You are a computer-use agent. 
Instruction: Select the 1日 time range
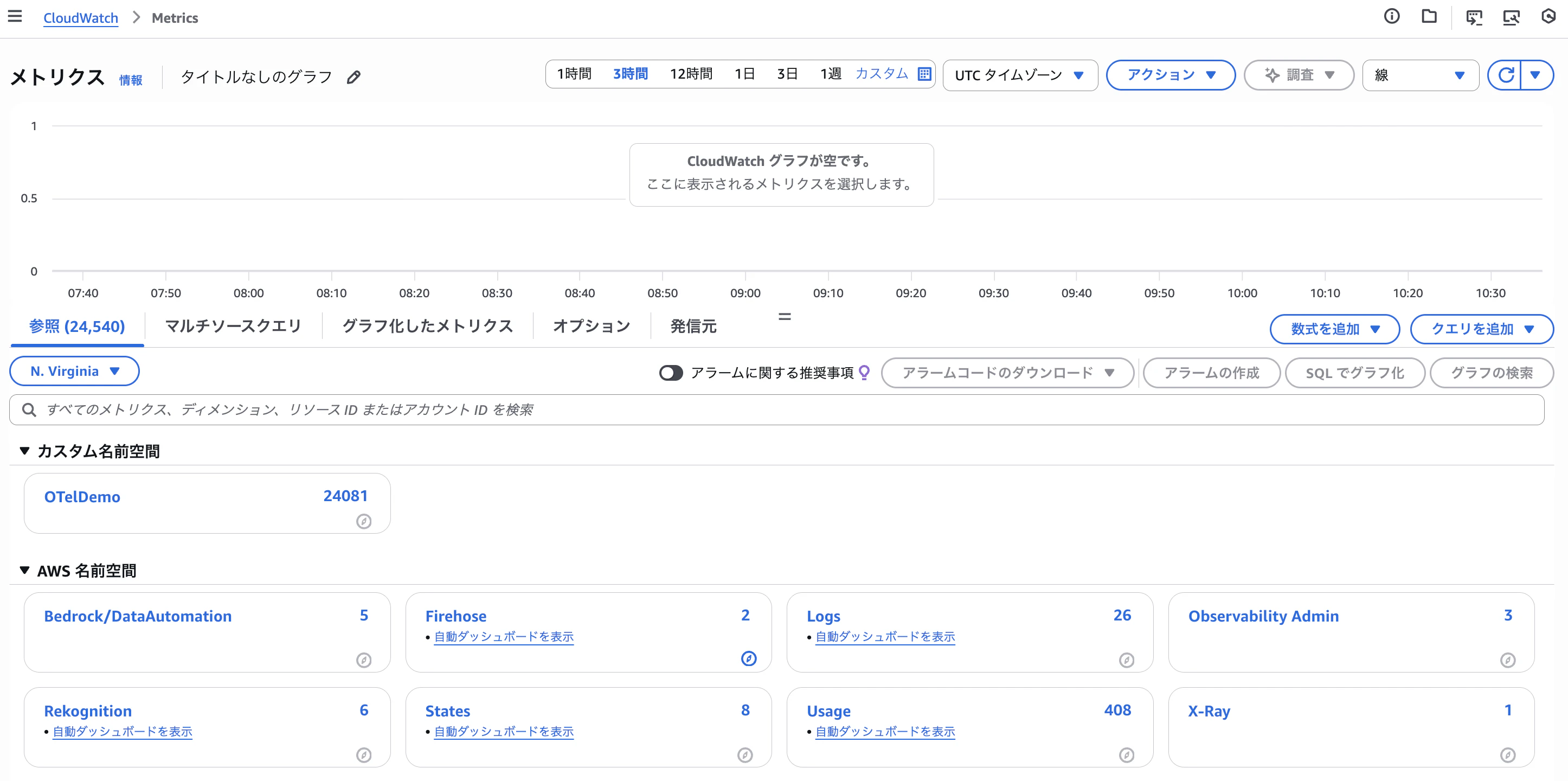coord(744,74)
